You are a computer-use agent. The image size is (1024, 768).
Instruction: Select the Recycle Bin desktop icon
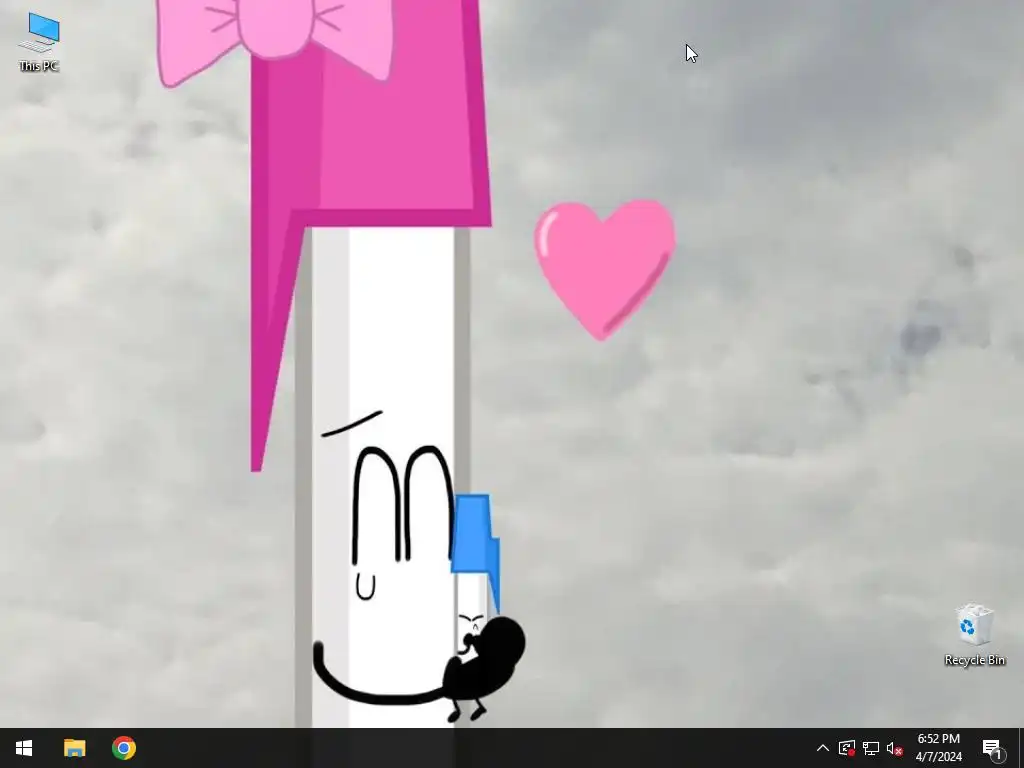pyautogui.click(x=974, y=634)
